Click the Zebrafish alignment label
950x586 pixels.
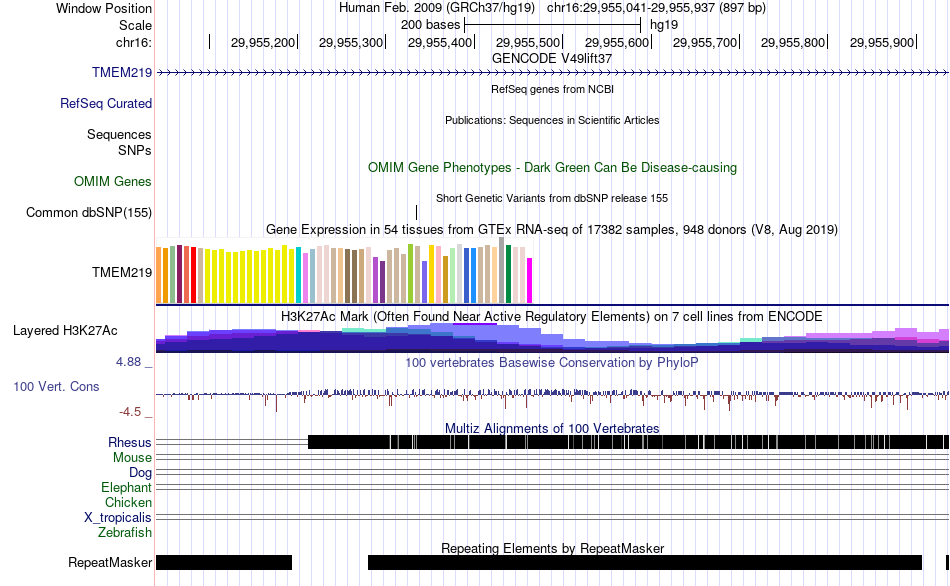pyautogui.click(x=125, y=533)
